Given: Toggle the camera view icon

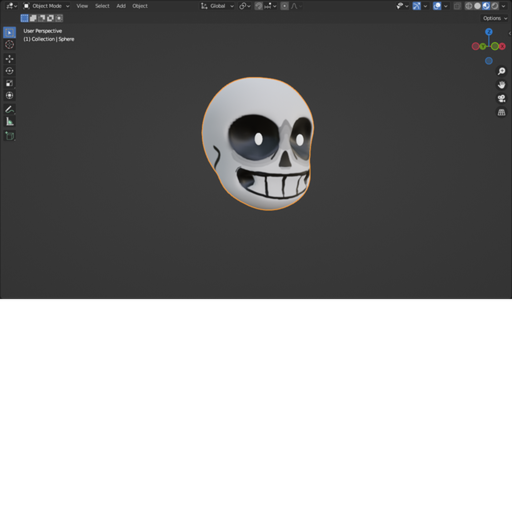Looking at the screenshot, I should click(x=501, y=98).
